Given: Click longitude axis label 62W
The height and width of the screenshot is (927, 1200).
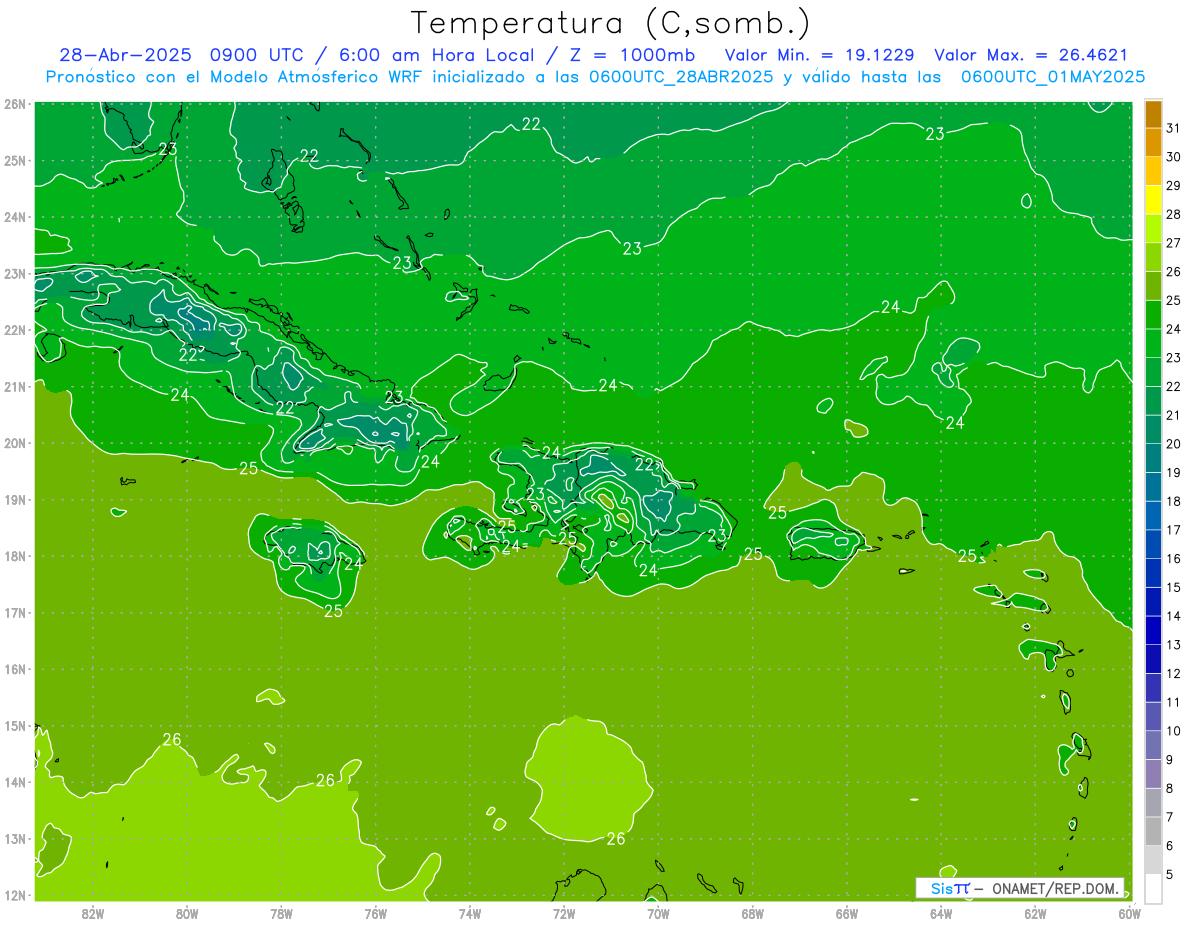Looking at the screenshot, I should [1035, 912].
